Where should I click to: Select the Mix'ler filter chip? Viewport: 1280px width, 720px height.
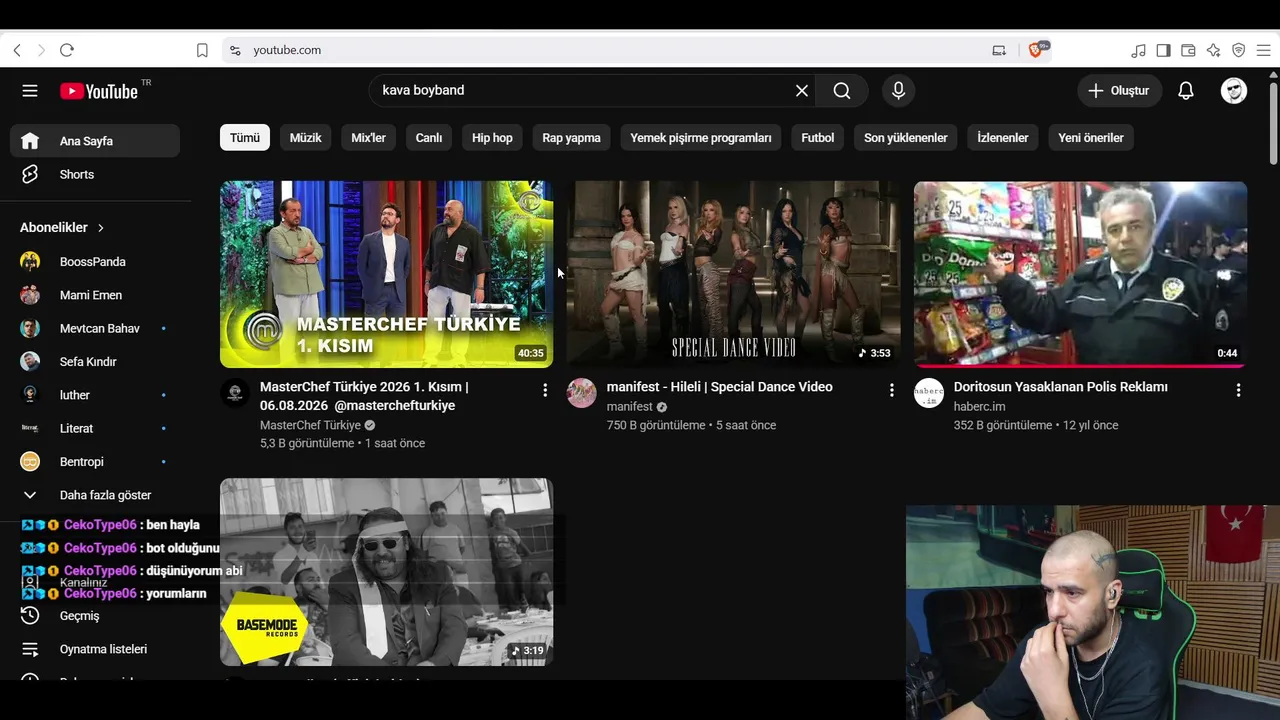pos(368,138)
